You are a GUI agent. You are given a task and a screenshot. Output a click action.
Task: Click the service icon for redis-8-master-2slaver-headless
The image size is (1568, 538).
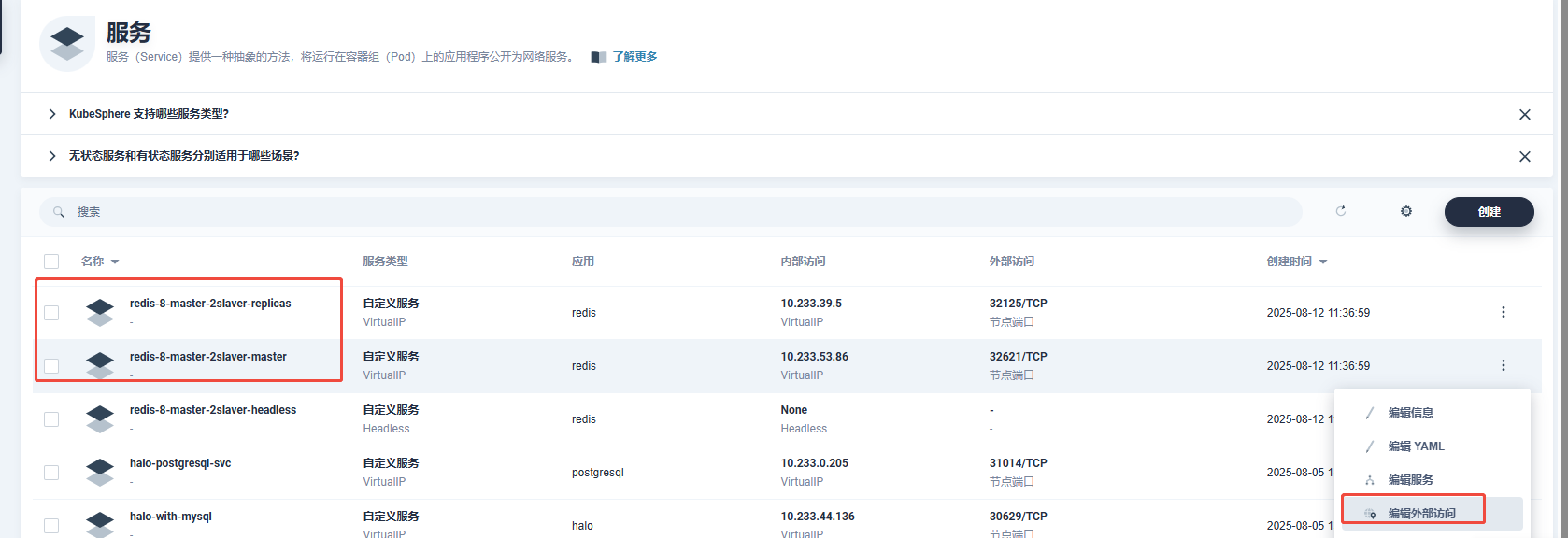click(x=100, y=418)
